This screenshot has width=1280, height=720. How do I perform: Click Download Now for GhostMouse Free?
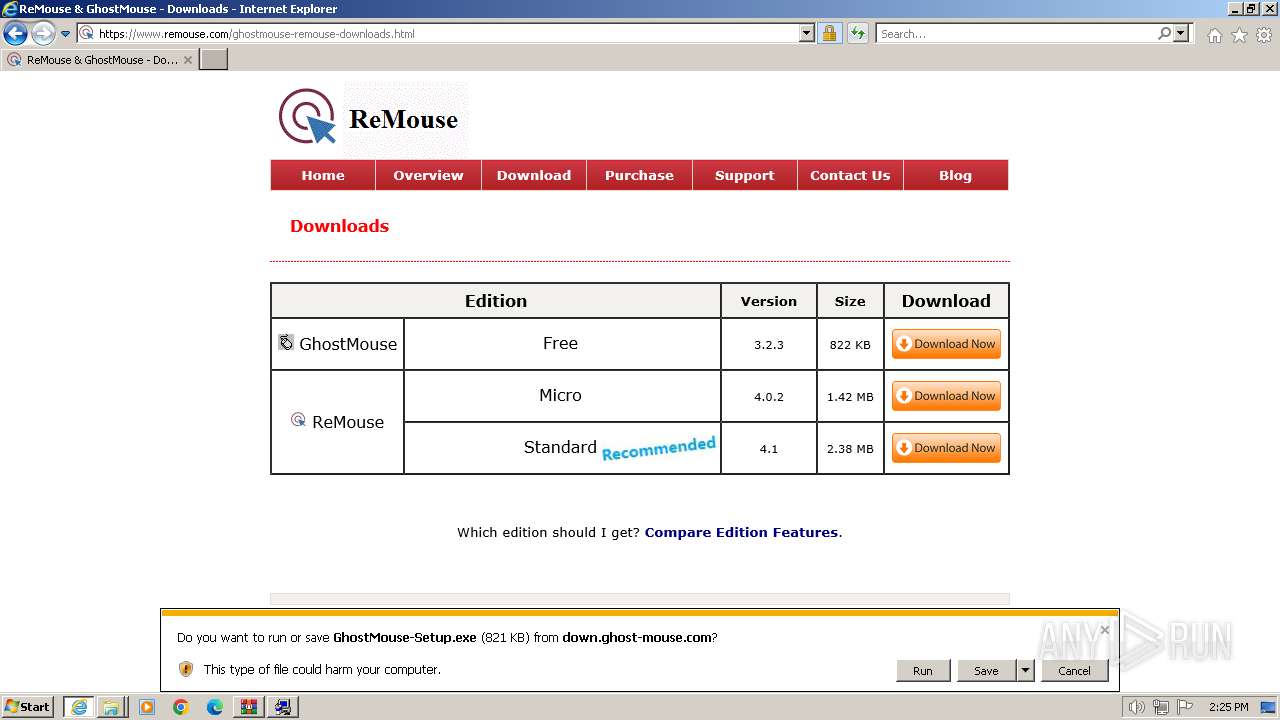[946, 344]
